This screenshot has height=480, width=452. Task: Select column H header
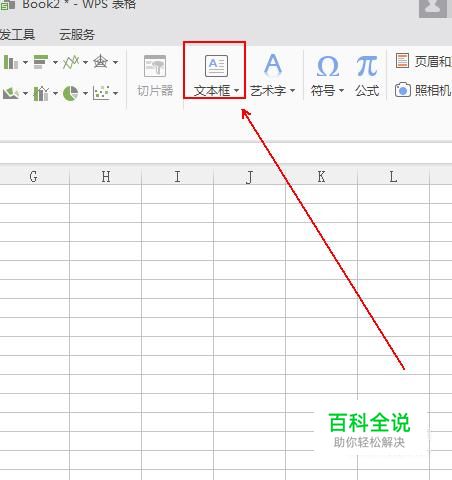point(106,176)
